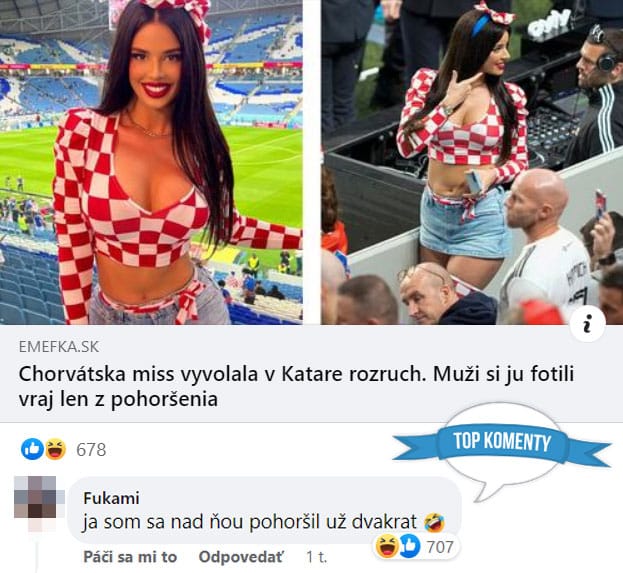Open the 707 comment reactions count
623x573 pixels.
[440, 547]
